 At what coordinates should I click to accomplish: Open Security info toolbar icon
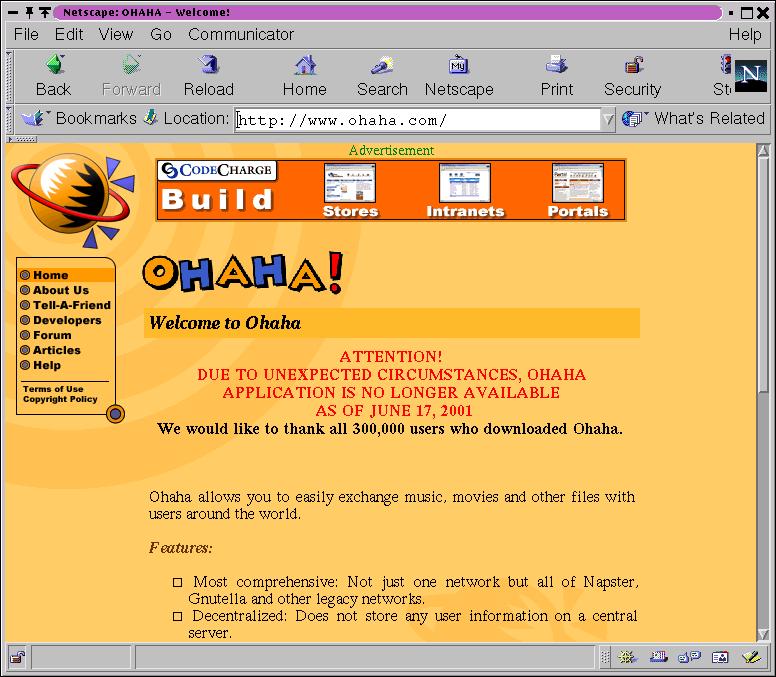633,64
